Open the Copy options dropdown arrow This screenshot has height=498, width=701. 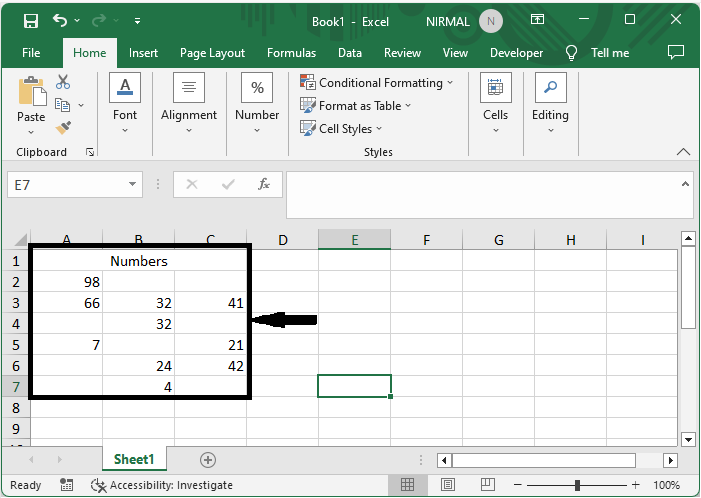point(81,106)
